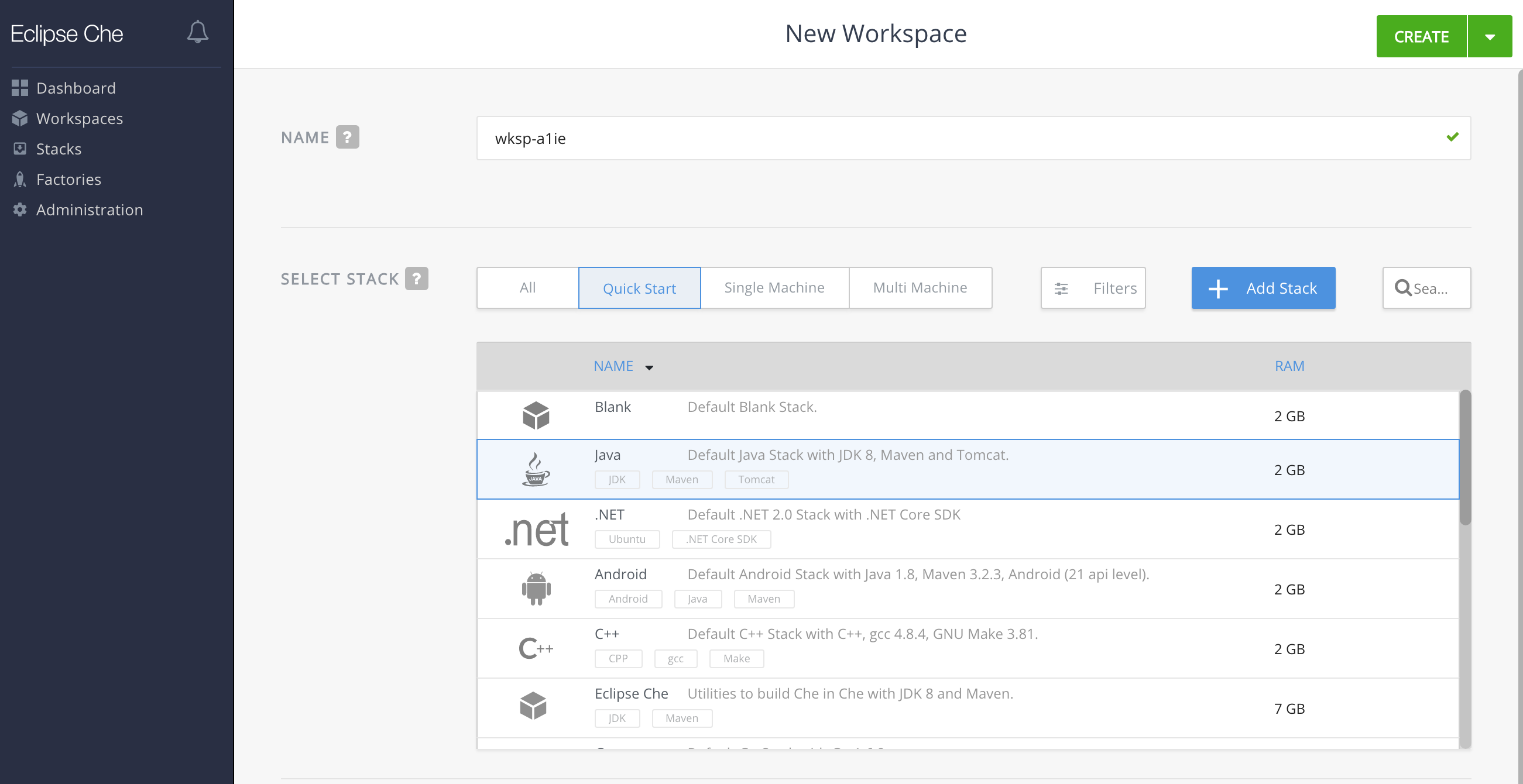Click the SELECT STACK help icon

[416, 278]
